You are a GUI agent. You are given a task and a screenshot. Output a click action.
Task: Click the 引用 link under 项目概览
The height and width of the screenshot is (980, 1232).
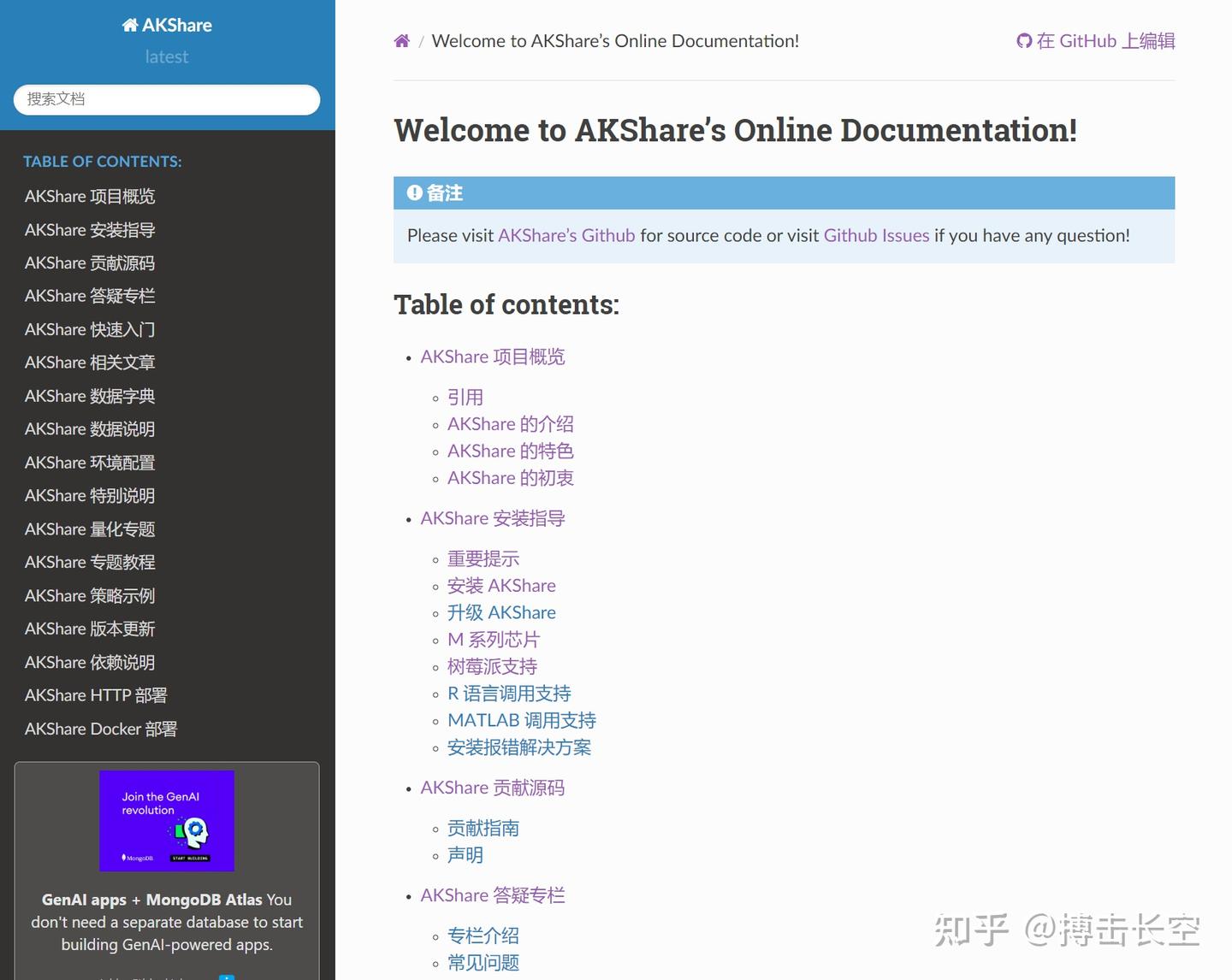click(465, 397)
